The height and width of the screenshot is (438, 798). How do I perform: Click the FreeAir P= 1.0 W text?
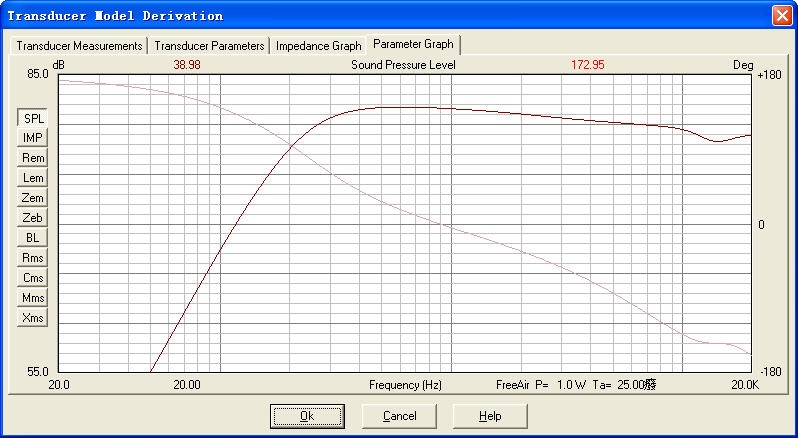[542, 385]
